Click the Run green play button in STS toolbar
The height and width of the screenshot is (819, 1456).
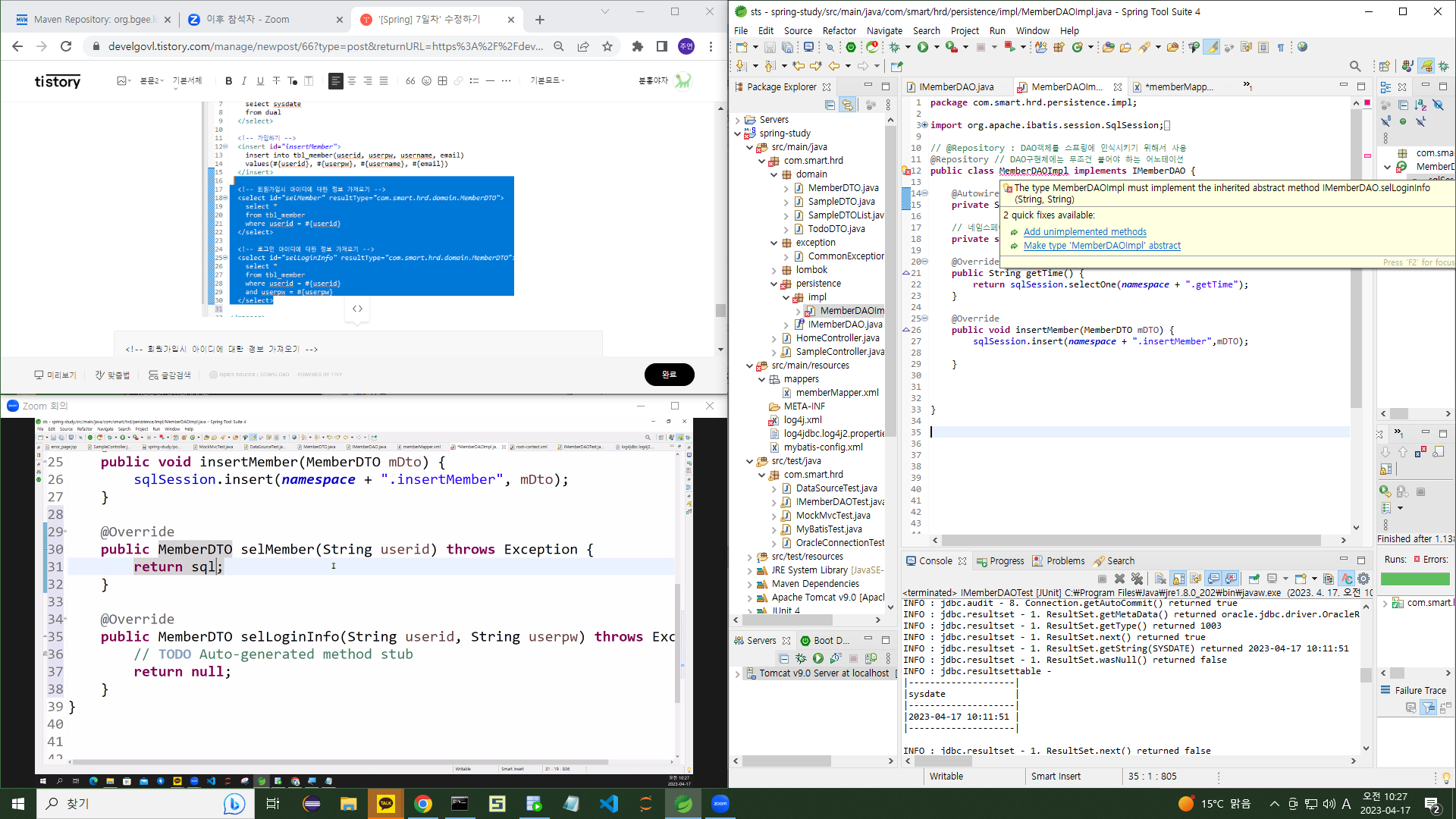[923, 47]
